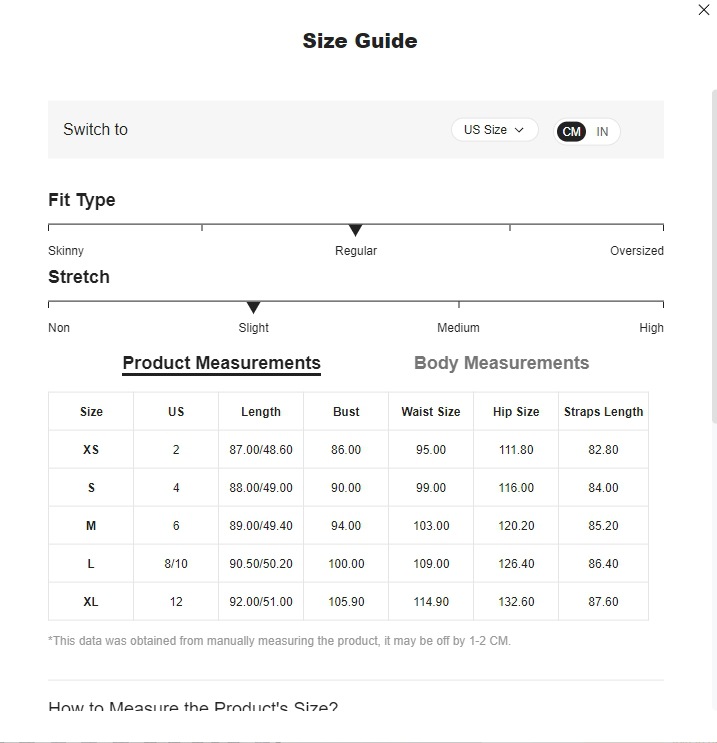Screen dimensions: 717x743
Task: Click the M size row label
Action: click(91, 526)
